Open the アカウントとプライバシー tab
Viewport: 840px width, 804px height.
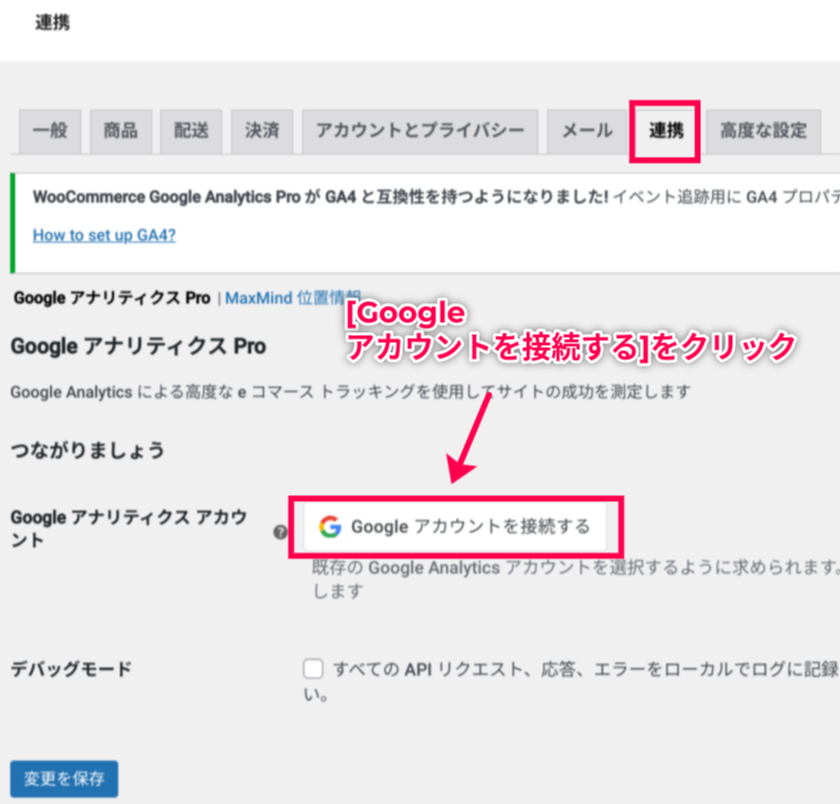point(420,131)
